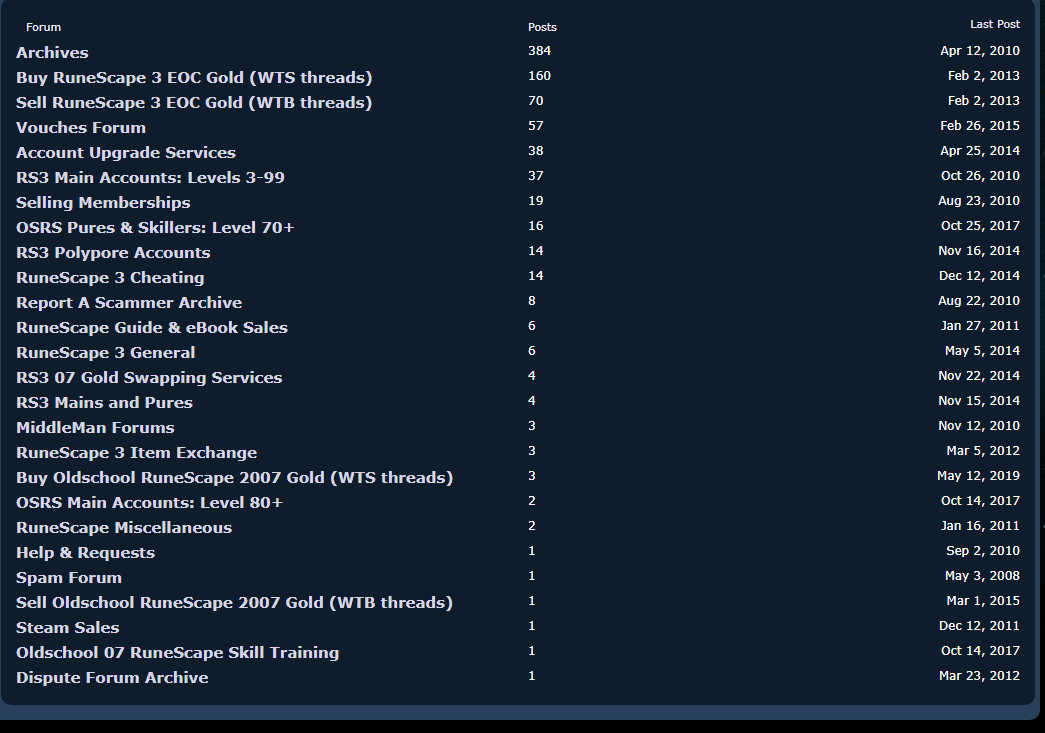Image resolution: width=1045 pixels, height=733 pixels.
Task: Click the May 5, 2014 last post date
Action: coord(982,351)
